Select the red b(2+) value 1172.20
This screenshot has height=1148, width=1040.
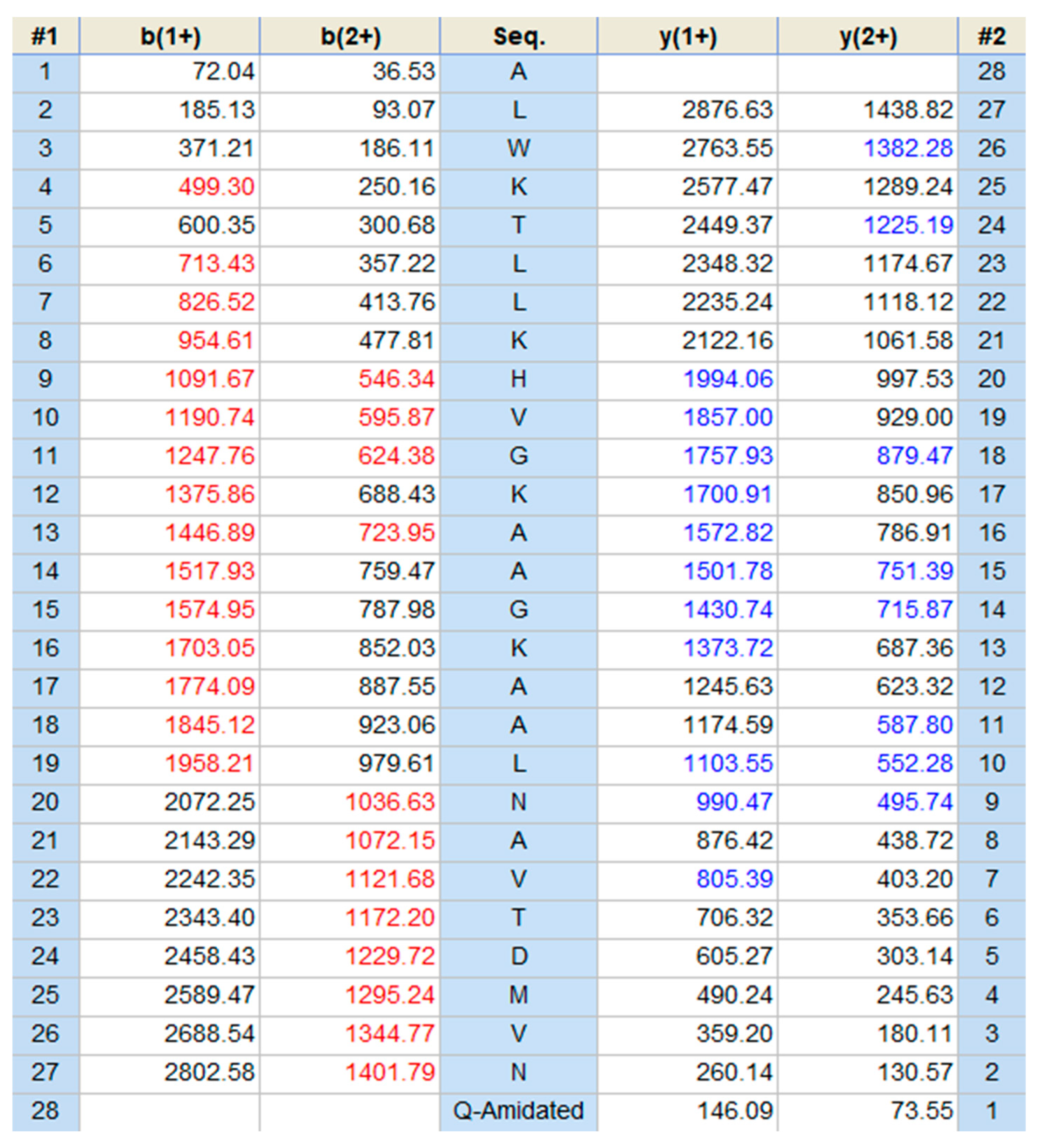(x=389, y=918)
